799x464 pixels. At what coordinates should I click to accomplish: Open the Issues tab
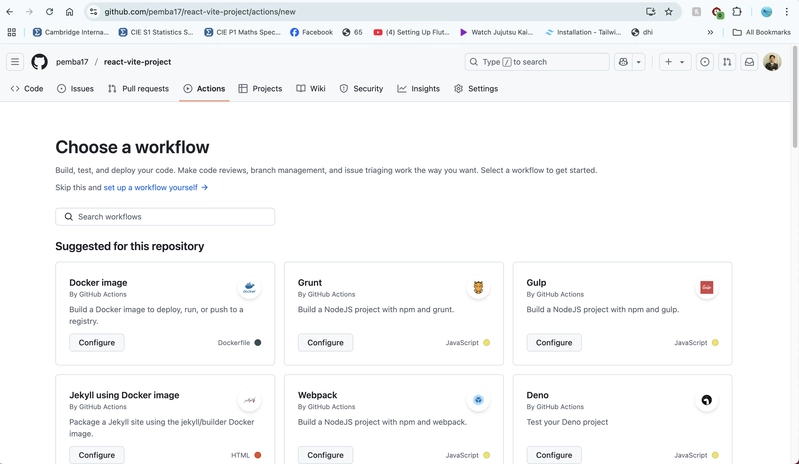[x=75, y=89]
